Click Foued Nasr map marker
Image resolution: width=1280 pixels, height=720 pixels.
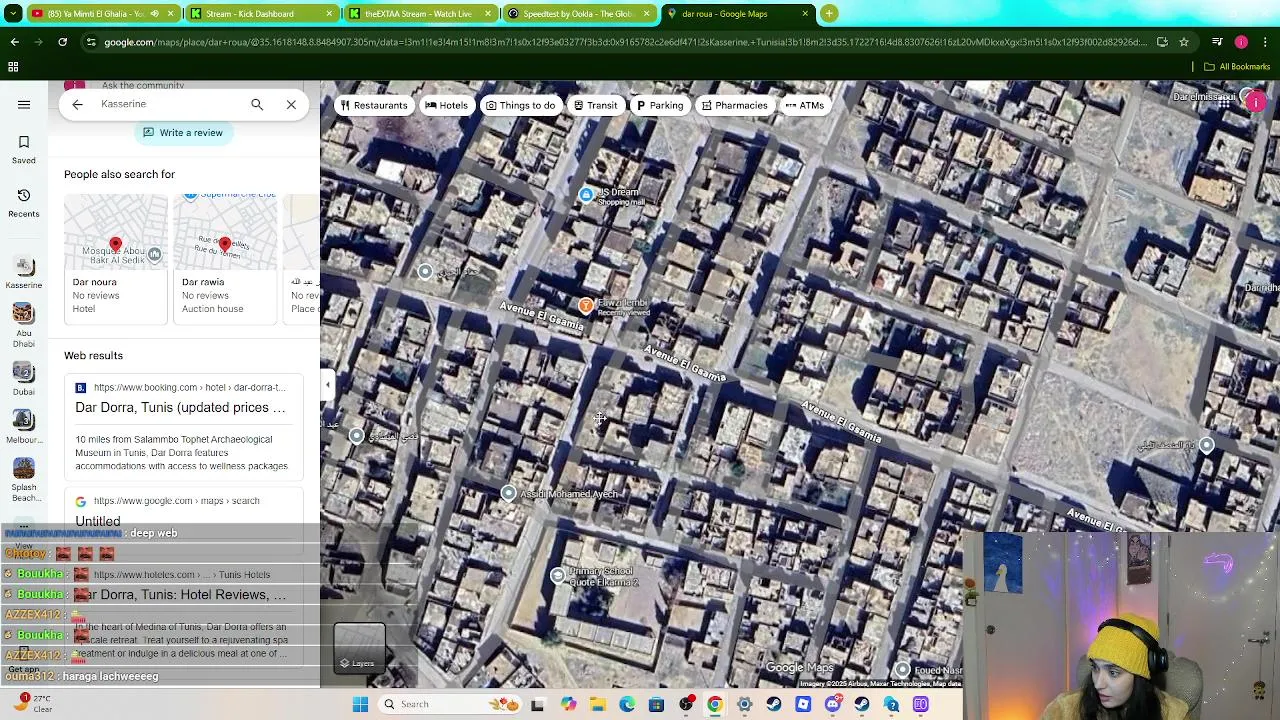pos(903,670)
